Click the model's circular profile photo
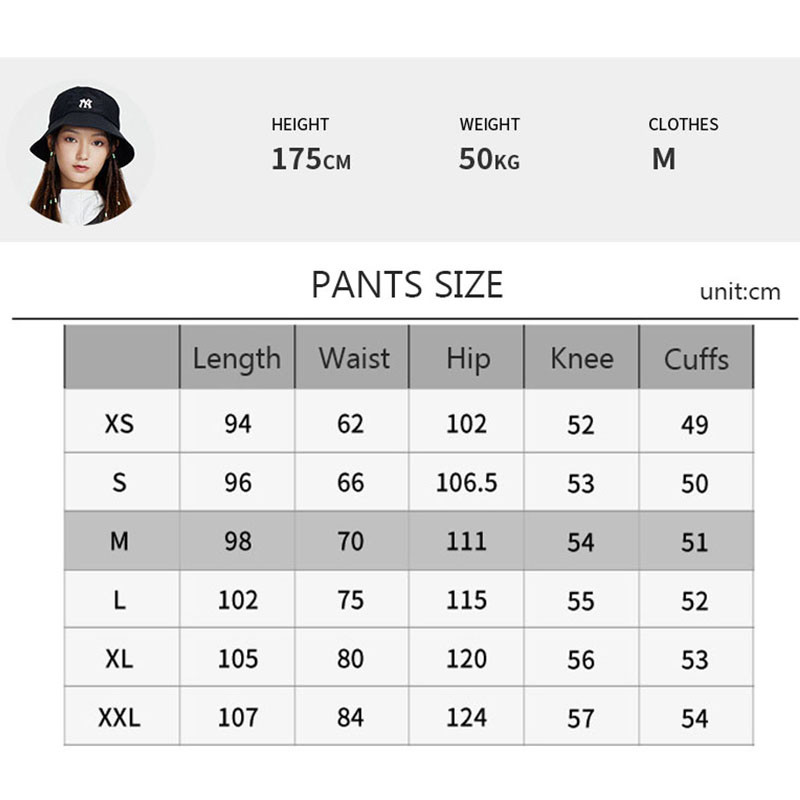Viewport: 800px width, 800px height. point(81,152)
